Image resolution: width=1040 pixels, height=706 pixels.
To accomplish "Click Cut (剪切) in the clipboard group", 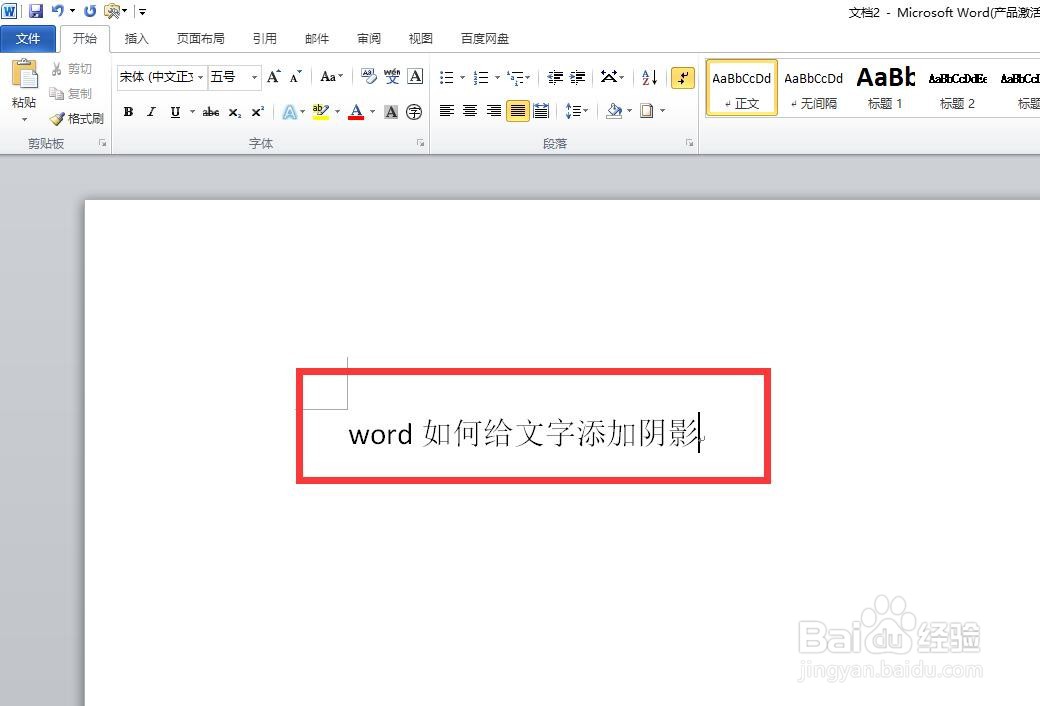I will (72, 69).
